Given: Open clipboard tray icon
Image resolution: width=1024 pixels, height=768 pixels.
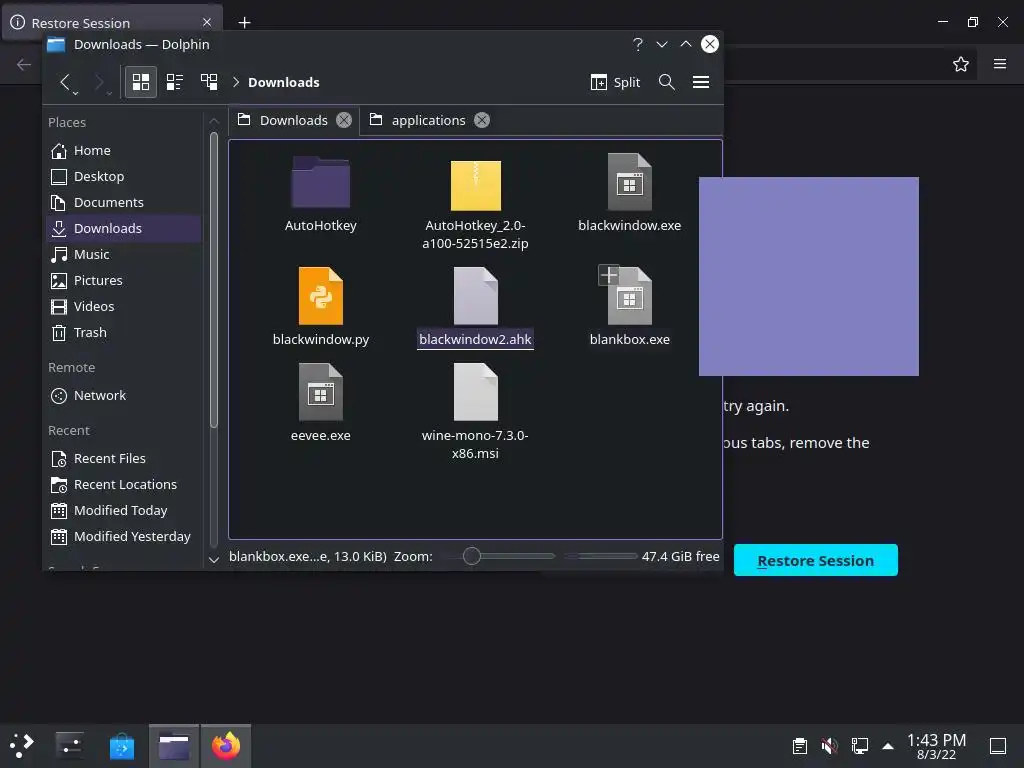Looking at the screenshot, I should 799,746.
